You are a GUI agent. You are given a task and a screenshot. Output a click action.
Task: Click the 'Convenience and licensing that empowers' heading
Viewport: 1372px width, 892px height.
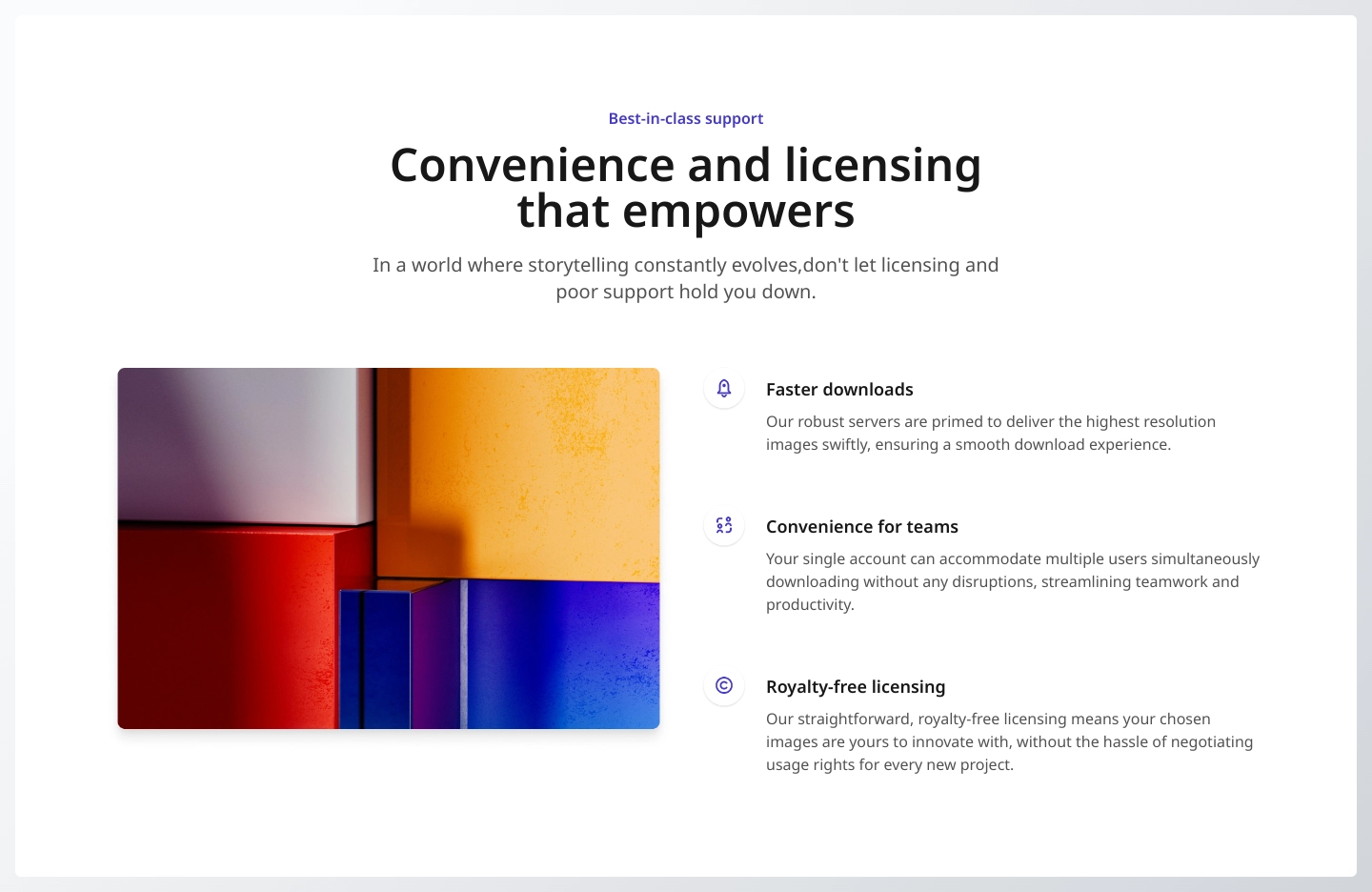click(x=686, y=188)
